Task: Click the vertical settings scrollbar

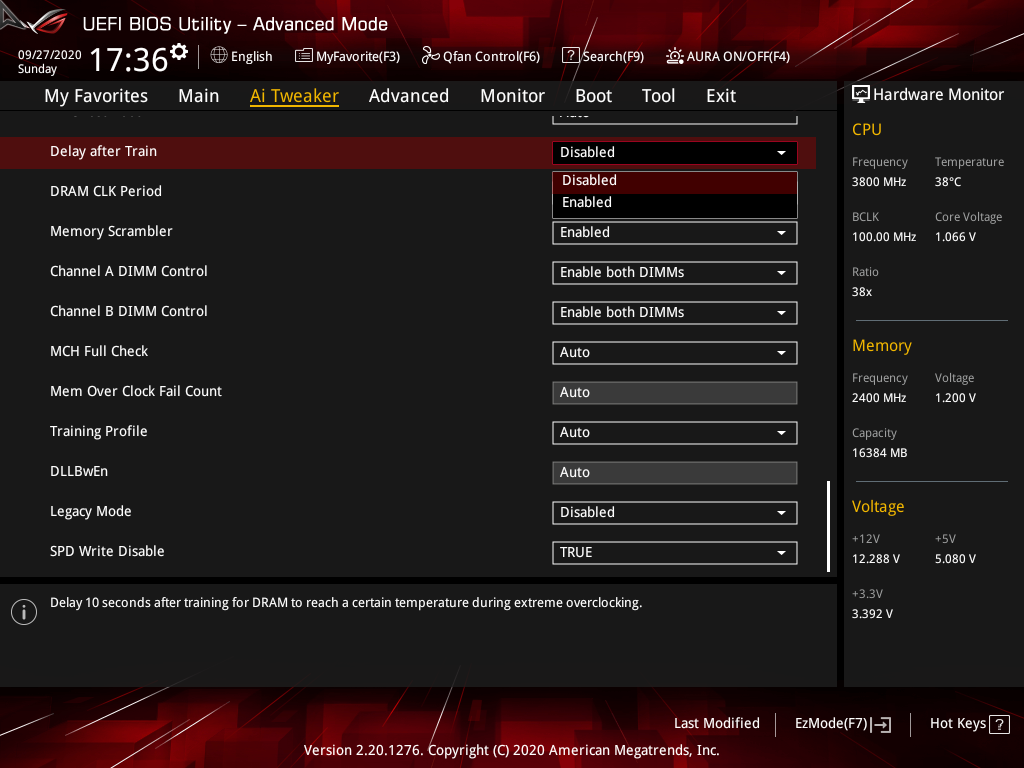Action: tap(828, 526)
